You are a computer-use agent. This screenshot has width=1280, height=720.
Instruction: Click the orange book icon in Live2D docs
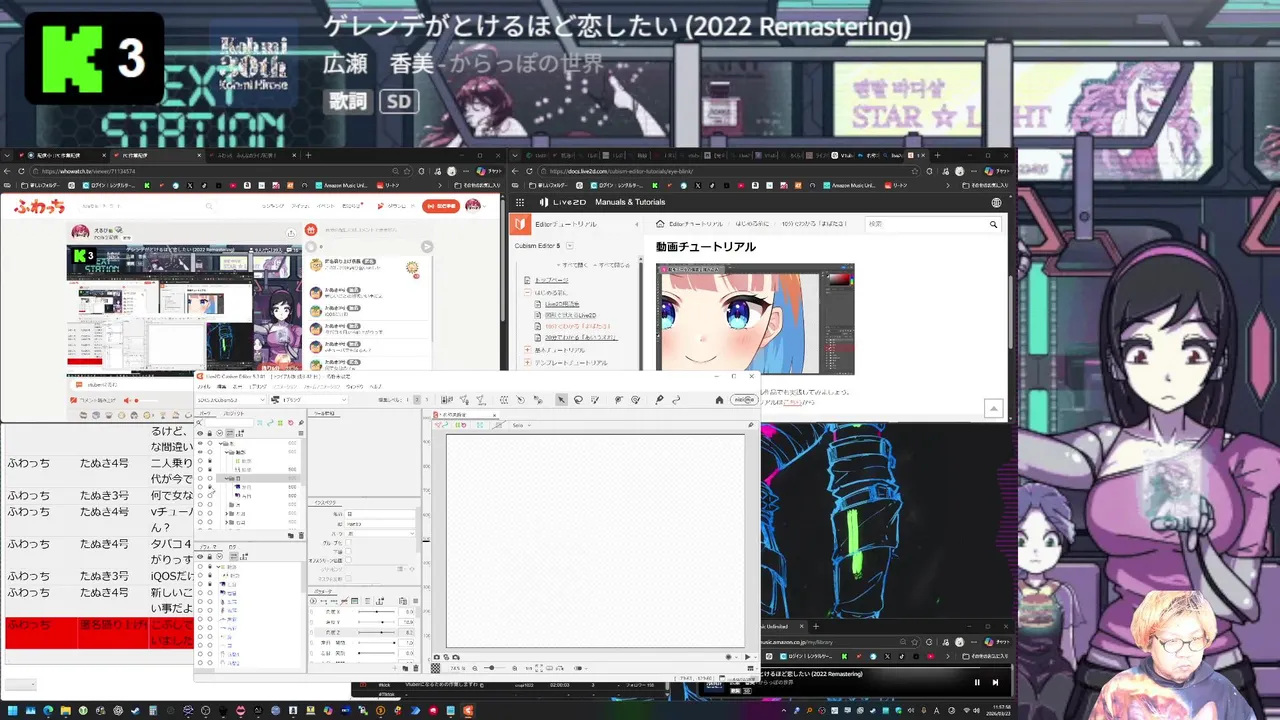tap(520, 224)
